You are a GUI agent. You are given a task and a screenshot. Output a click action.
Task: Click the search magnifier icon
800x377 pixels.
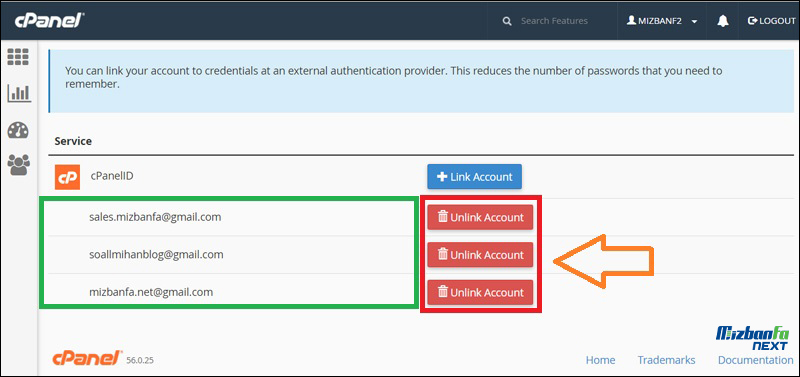(507, 21)
